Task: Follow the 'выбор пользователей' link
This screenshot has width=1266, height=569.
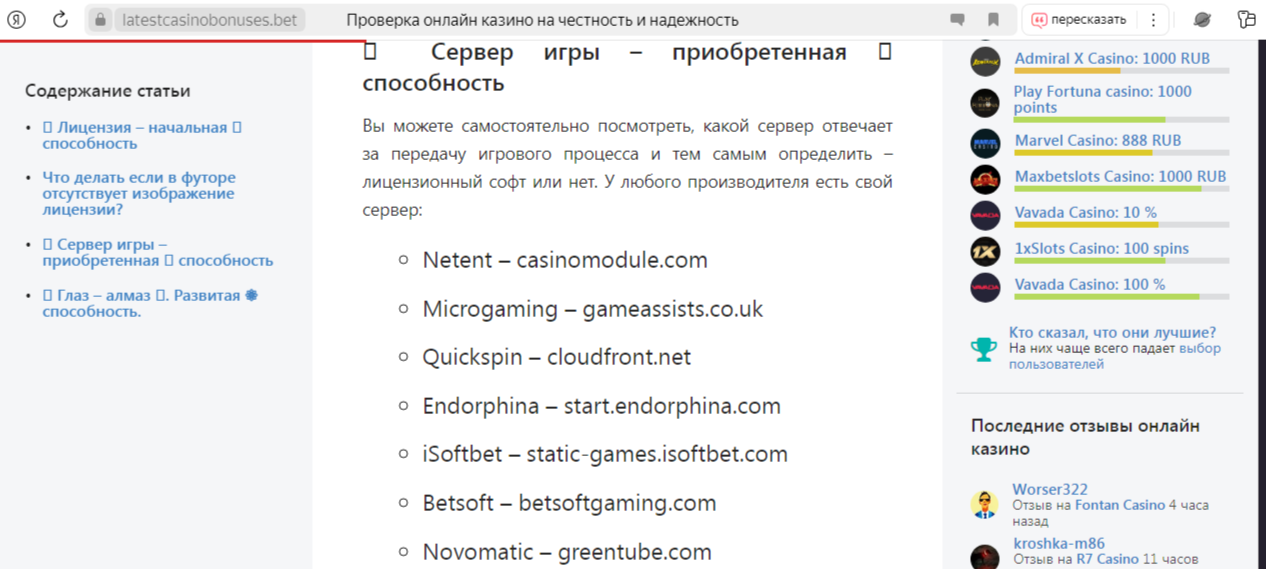Action: click(x=1115, y=356)
